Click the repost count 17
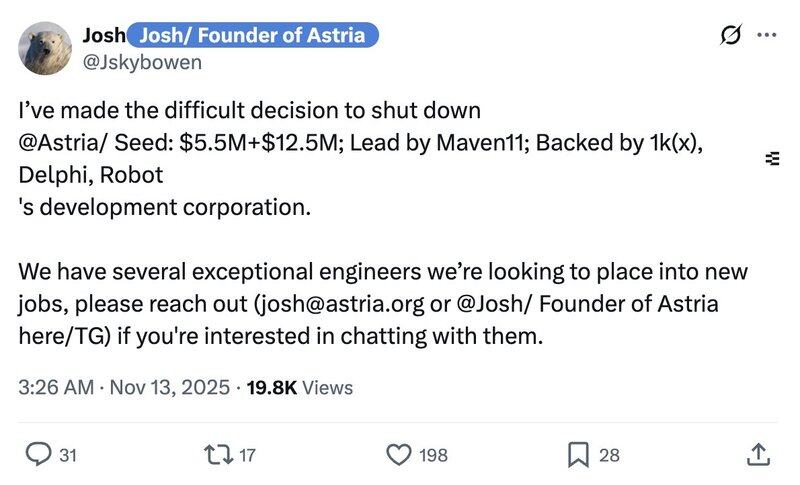The width and height of the screenshot is (800, 485). (x=248, y=456)
